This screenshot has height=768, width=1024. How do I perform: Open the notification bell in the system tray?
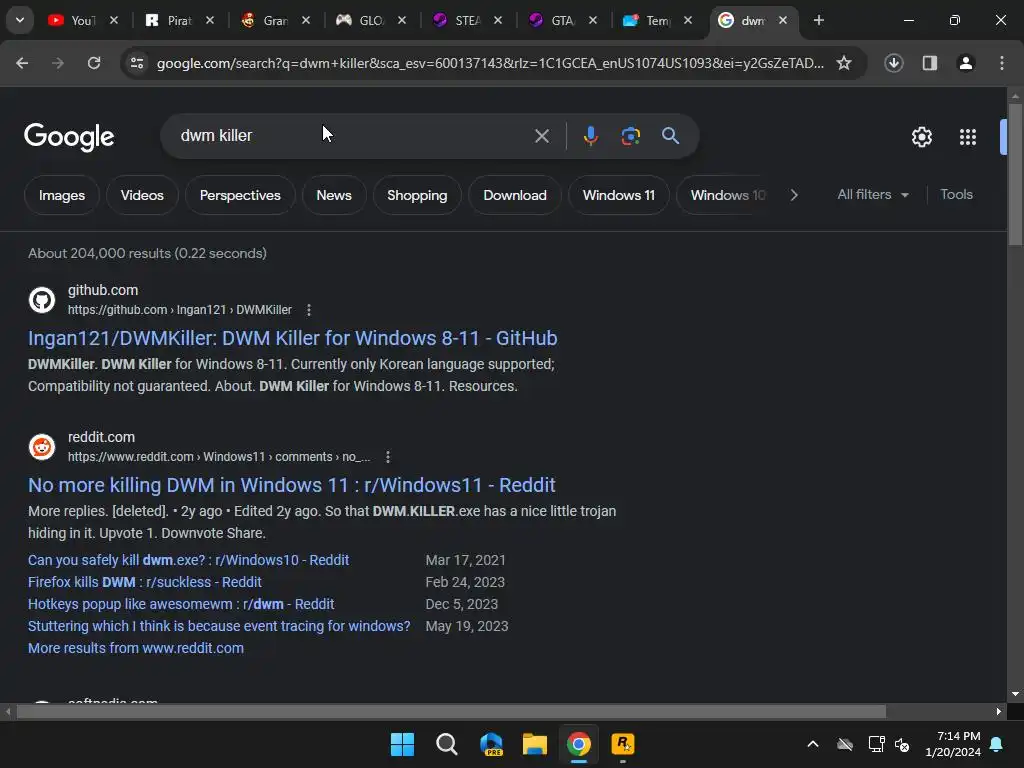click(x=997, y=744)
